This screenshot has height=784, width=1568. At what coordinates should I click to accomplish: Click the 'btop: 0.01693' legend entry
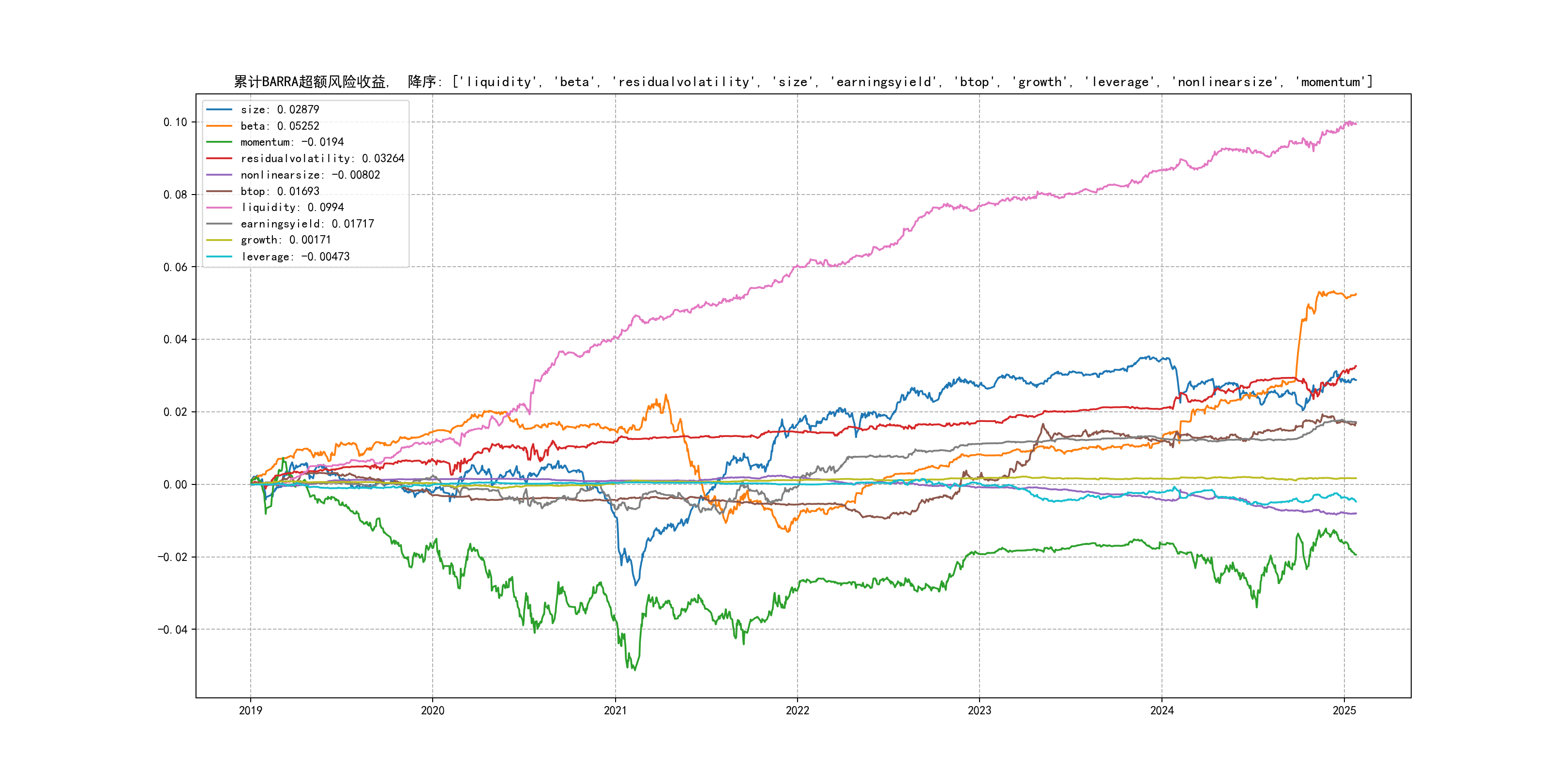tap(279, 191)
